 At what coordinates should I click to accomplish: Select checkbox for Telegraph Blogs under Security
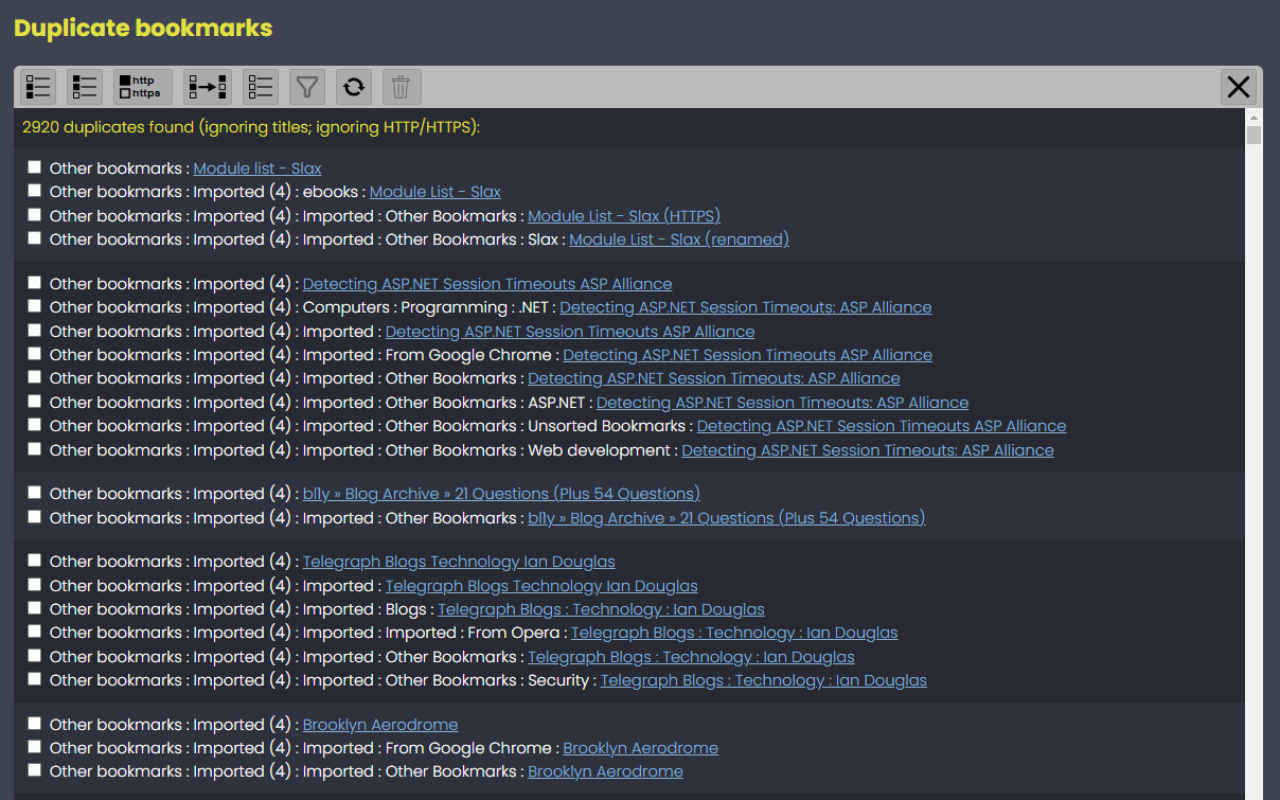coord(35,679)
